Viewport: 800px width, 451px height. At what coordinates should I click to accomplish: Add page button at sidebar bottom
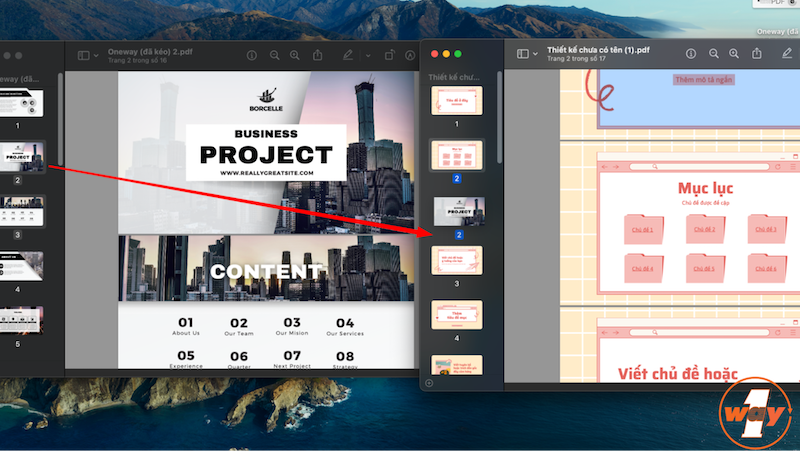(x=429, y=383)
